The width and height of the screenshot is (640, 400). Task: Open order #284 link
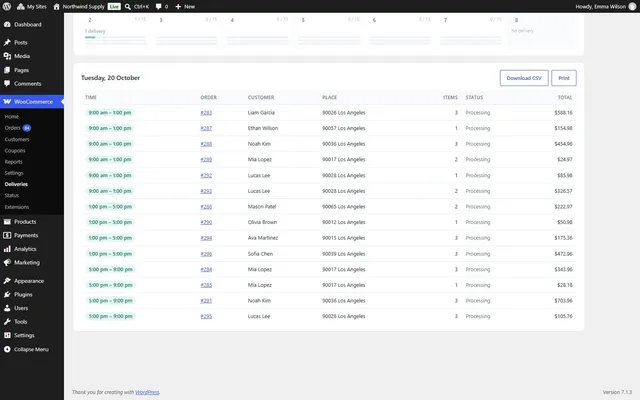pyautogui.click(x=206, y=269)
